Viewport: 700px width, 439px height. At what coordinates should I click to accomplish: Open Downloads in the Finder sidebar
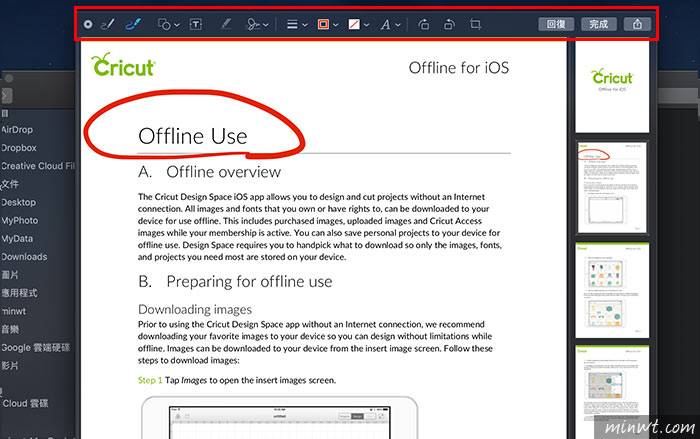point(24,257)
